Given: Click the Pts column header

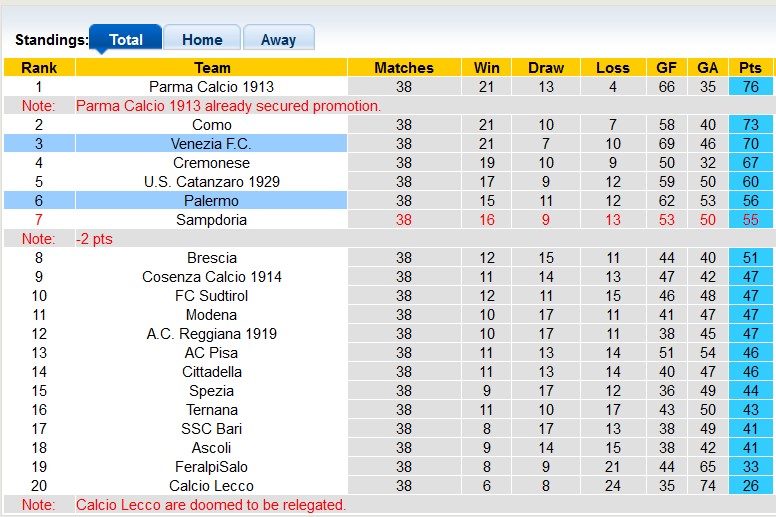Looking at the screenshot, I should [750, 68].
